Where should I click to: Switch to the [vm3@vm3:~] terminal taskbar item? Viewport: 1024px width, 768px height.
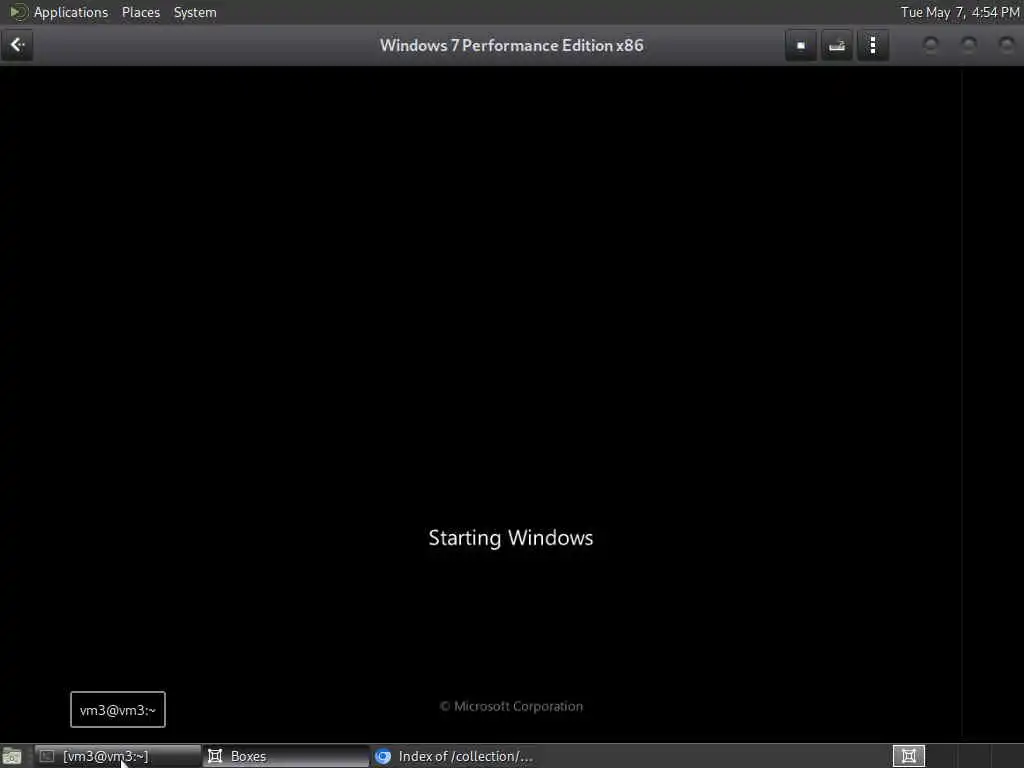tap(118, 756)
